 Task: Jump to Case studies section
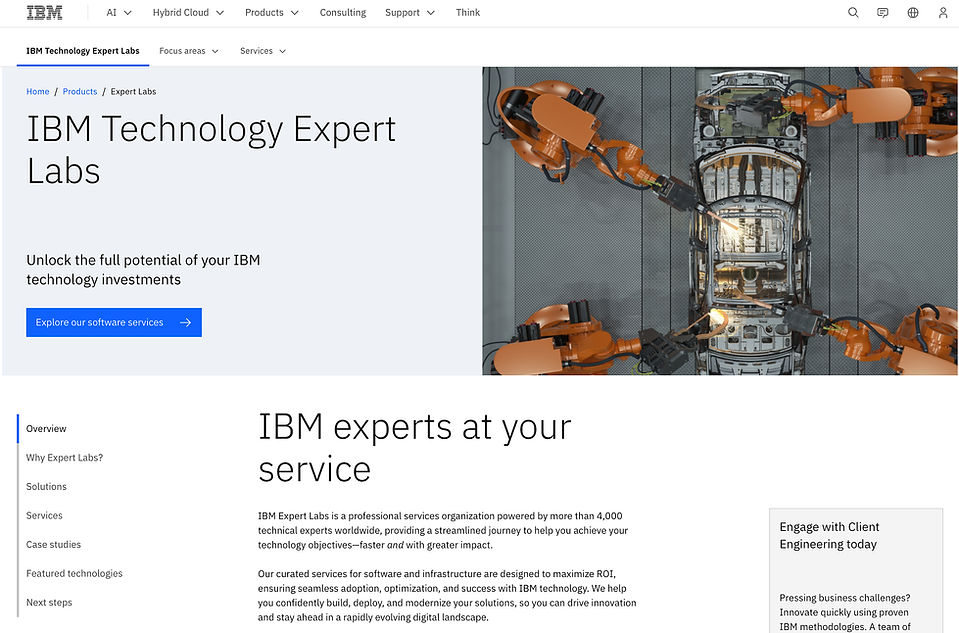point(53,544)
